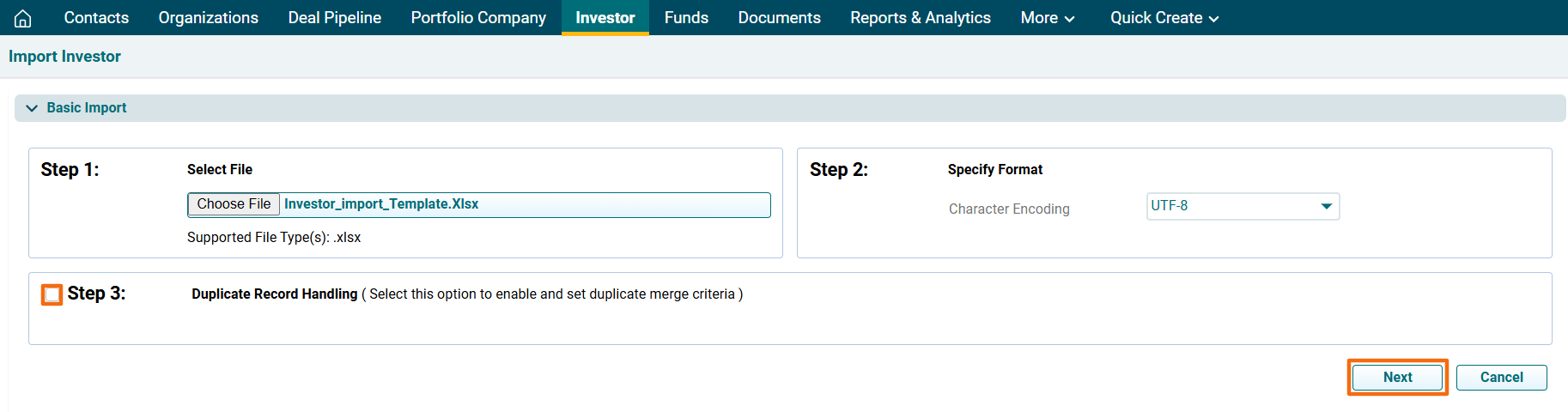Collapse the Basic Import section chevron
This screenshot has height=412, width=1568.
point(32,108)
